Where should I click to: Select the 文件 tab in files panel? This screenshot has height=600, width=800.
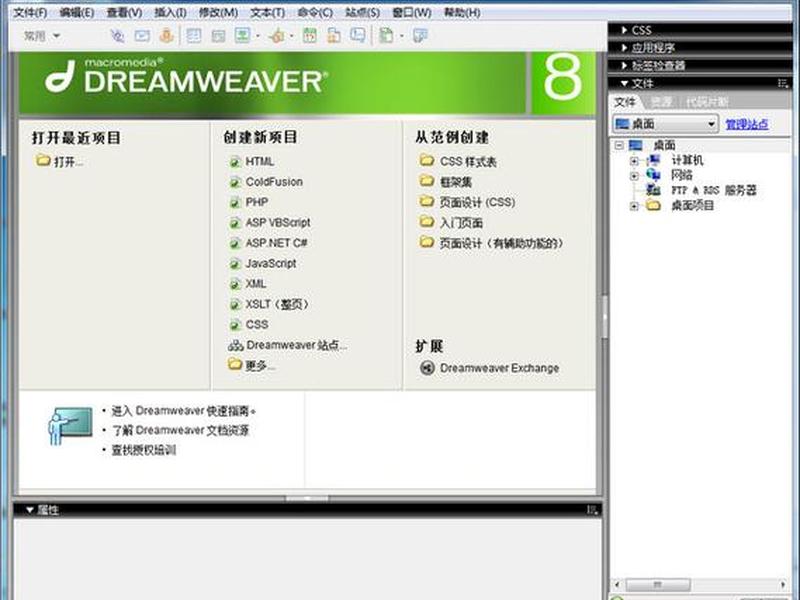coord(624,102)
